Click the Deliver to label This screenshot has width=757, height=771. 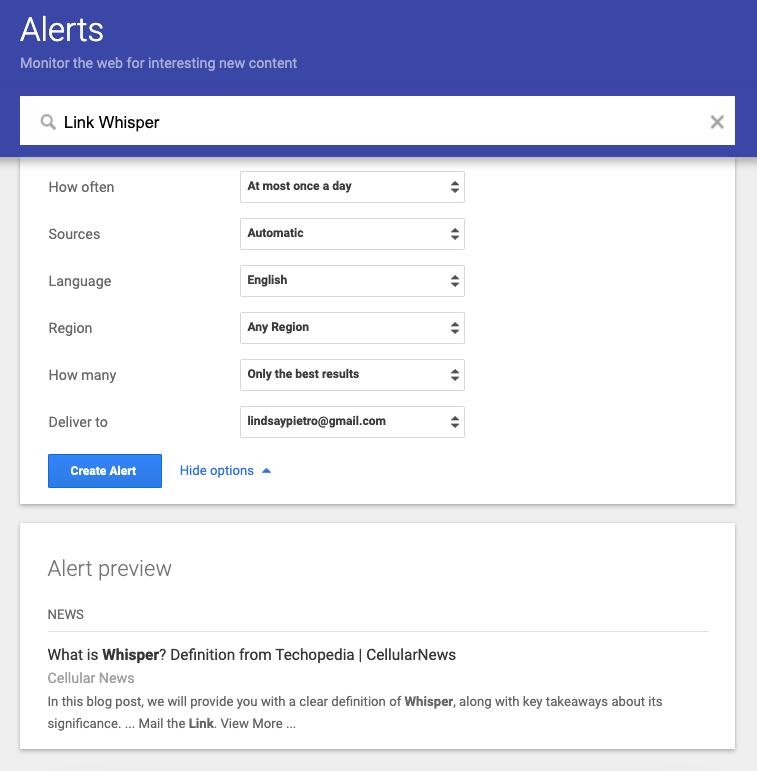[78, 422]
